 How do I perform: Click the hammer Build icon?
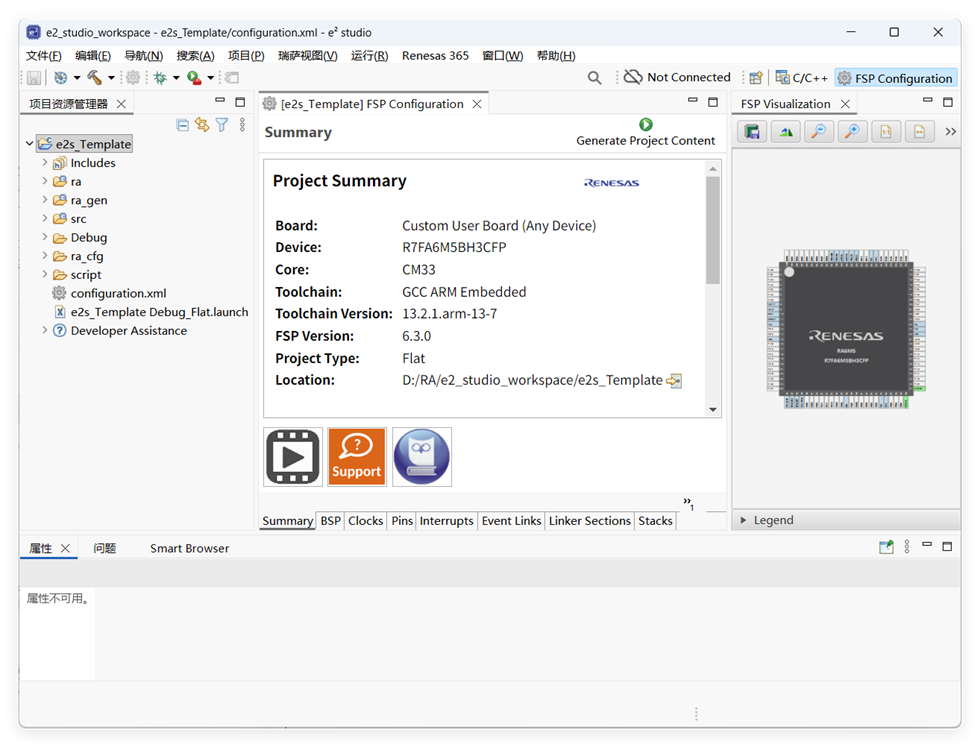pos(94,78)
